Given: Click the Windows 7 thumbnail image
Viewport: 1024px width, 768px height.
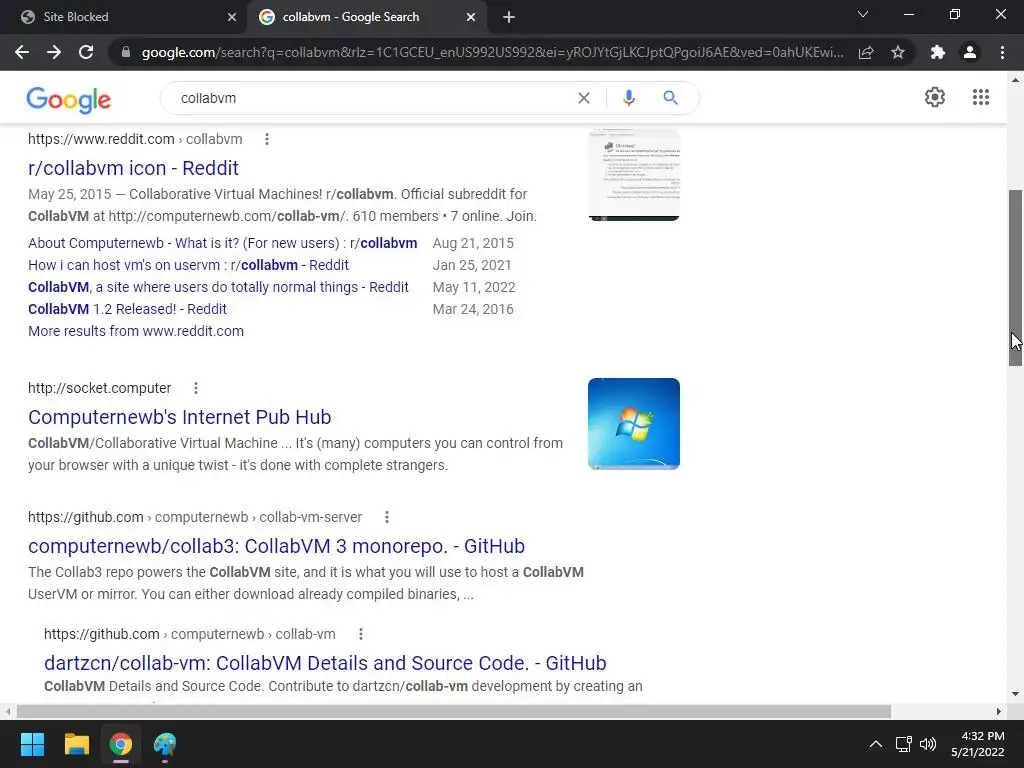Looking at the screenshot, I should (633, 424).
